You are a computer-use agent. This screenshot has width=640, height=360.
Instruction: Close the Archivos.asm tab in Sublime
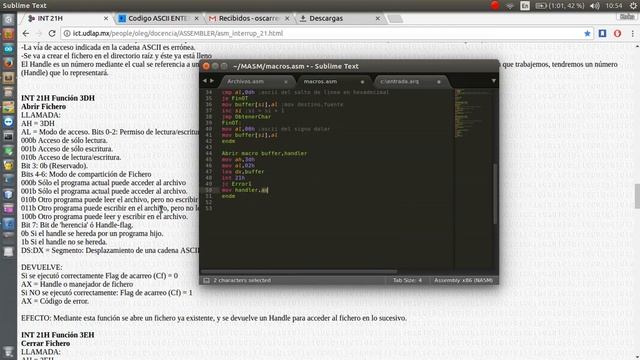[x=286, y=82]
